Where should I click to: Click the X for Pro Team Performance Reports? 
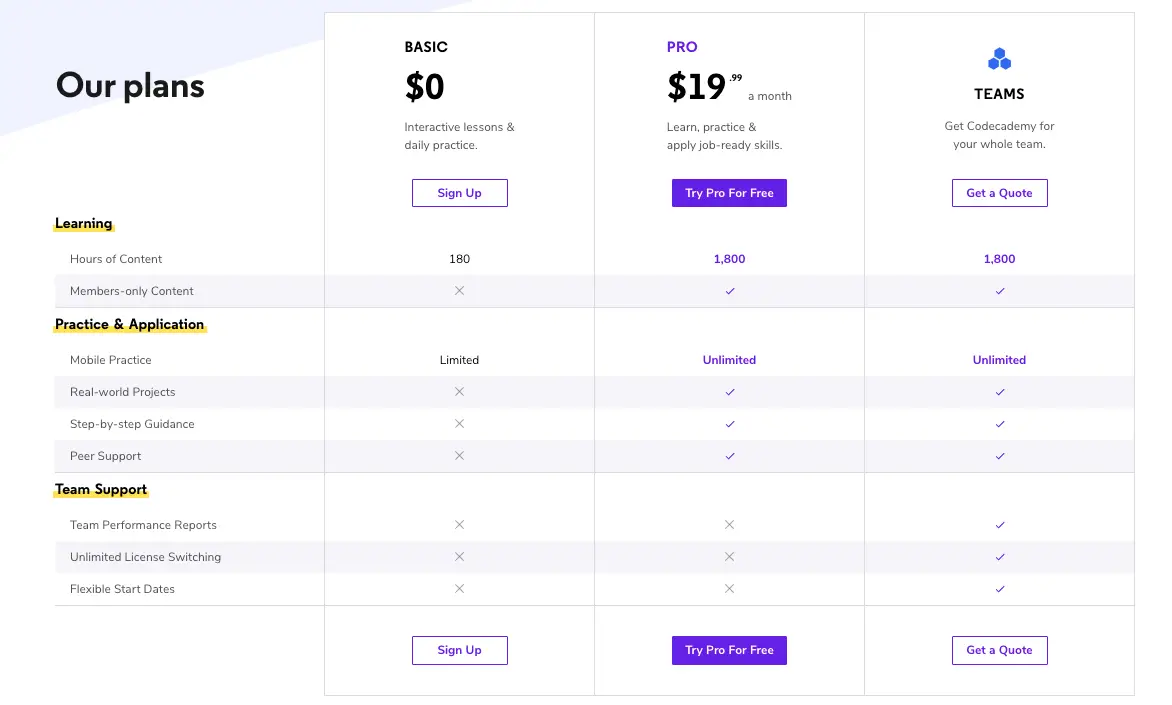pyautogui.click(x=729, y=524)
